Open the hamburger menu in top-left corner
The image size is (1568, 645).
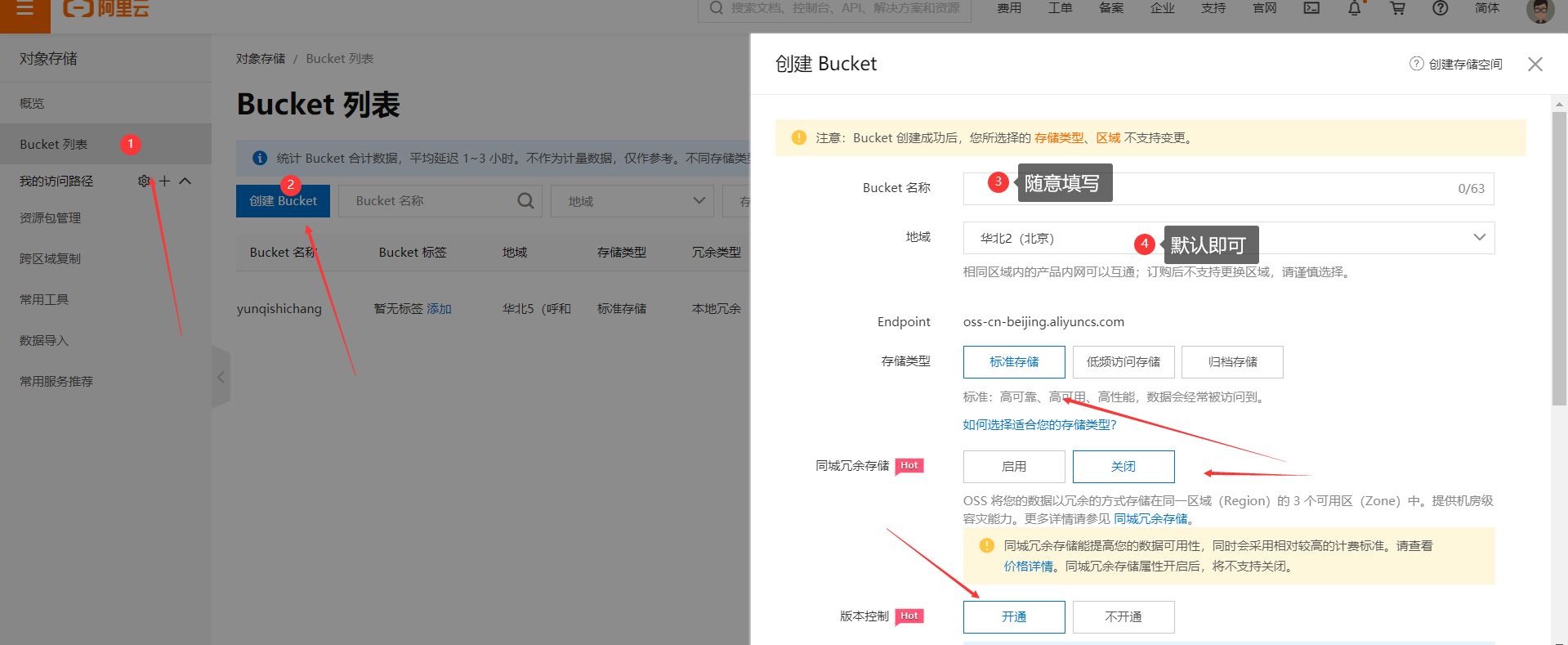(25, 9)
